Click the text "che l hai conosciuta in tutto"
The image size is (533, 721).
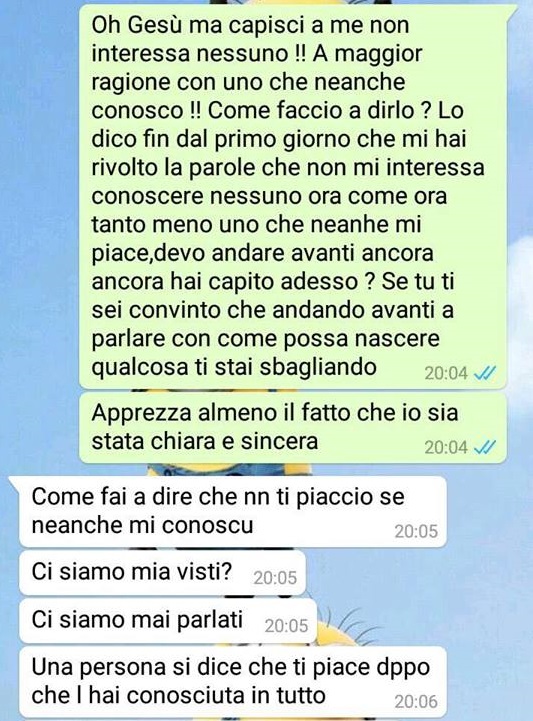178,696
